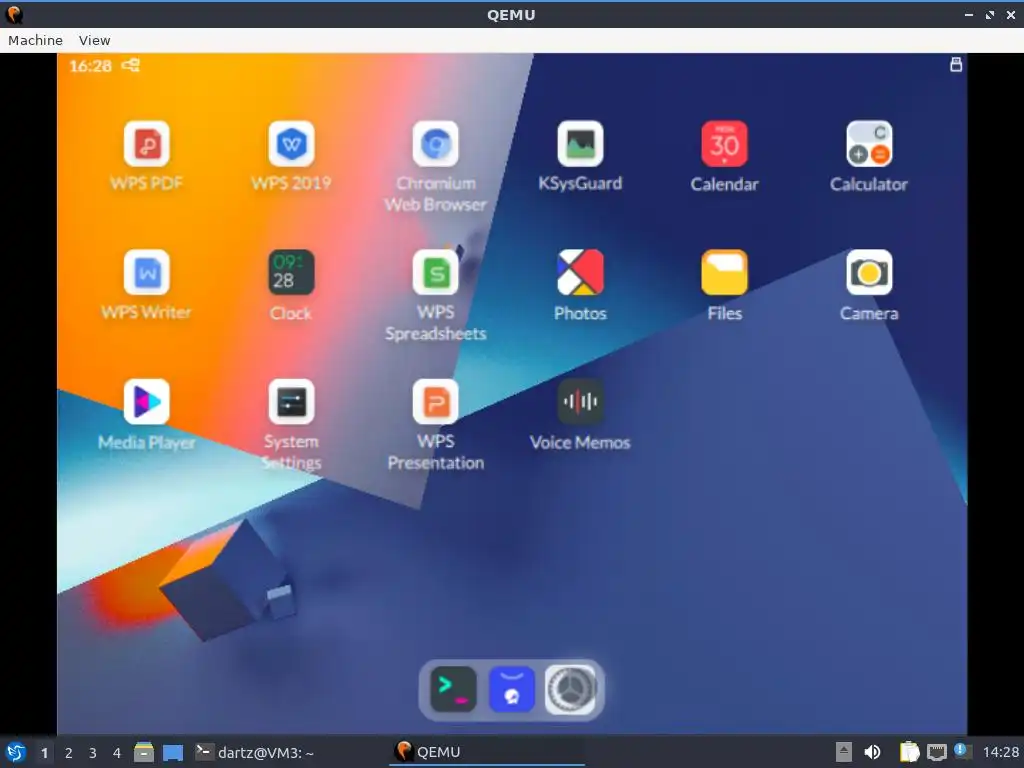The image size is (1024, 768).
Task: Click the host clock showing 14:28
Action: (x=1000, y=752)
